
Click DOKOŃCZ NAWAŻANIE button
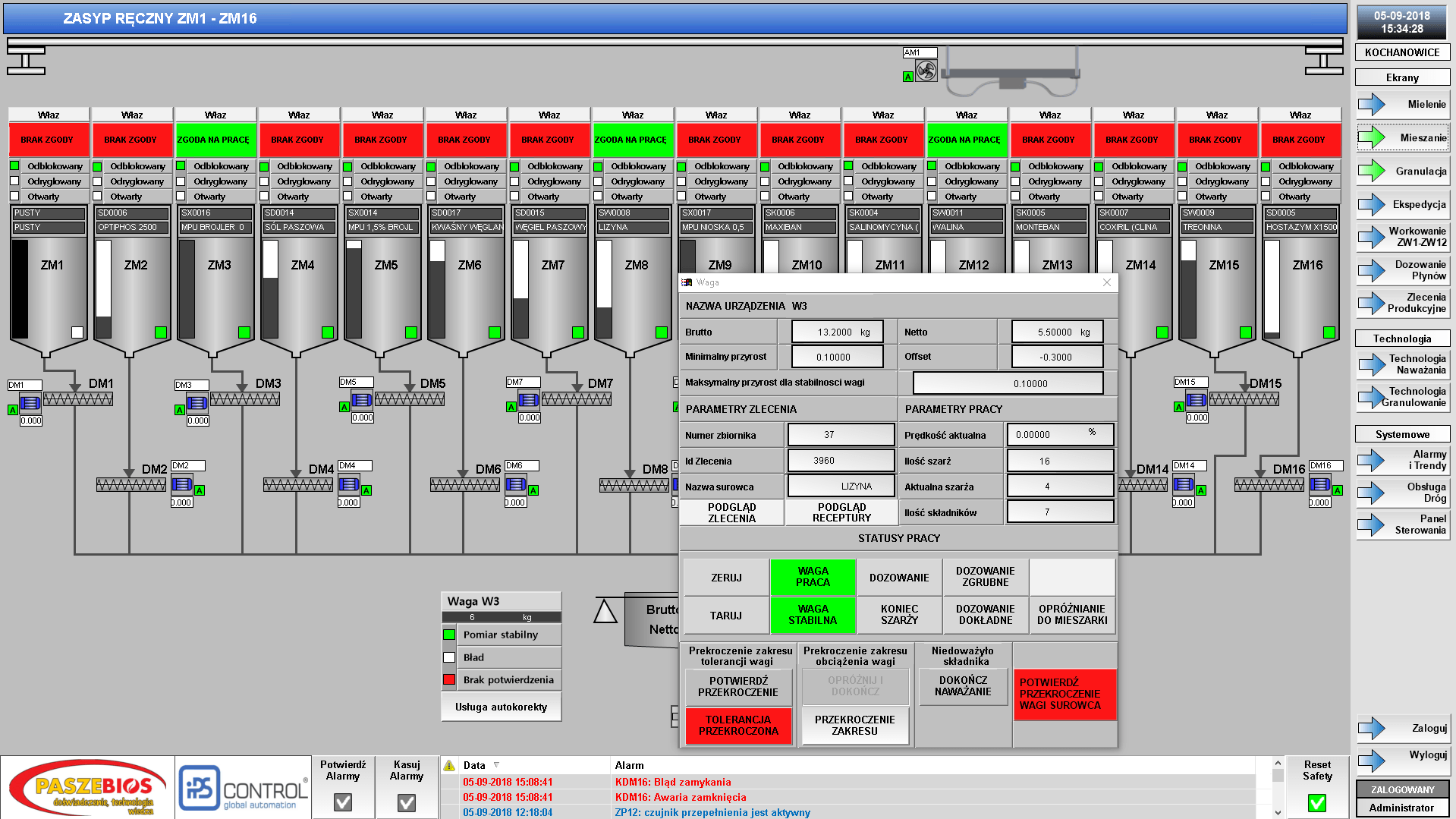(x=963, y=686)
